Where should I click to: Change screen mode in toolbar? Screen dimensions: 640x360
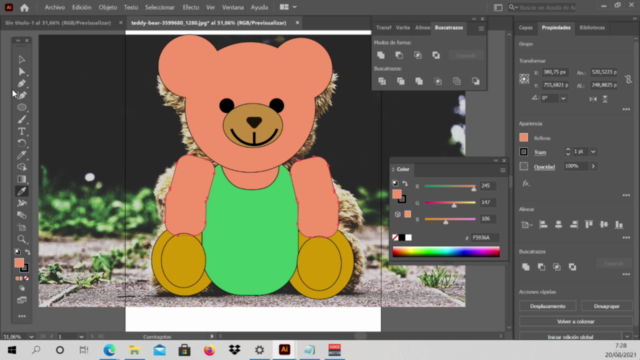tap(22, 300)
